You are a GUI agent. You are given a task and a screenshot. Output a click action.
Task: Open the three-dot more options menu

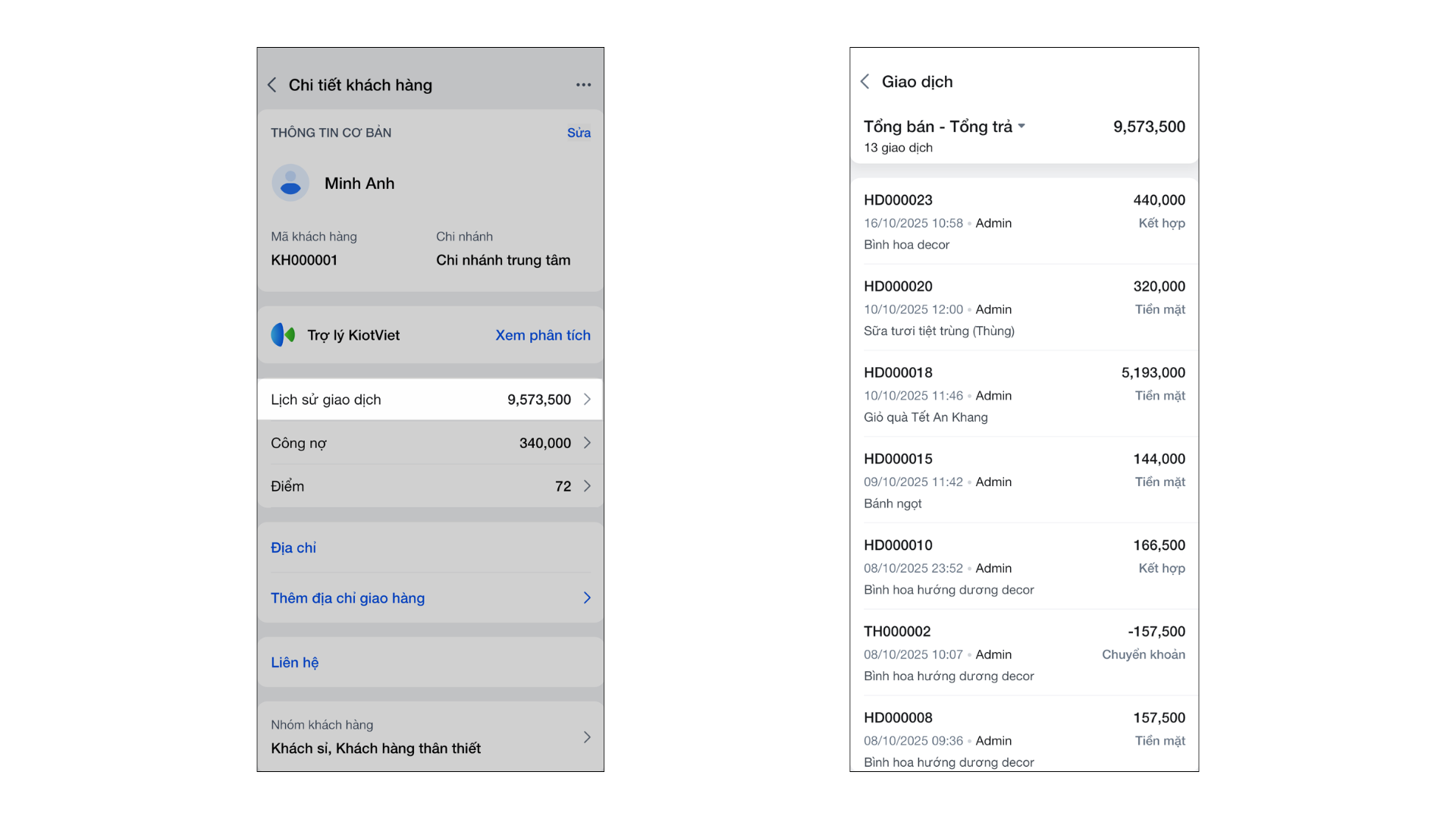[x=582, y=85]
